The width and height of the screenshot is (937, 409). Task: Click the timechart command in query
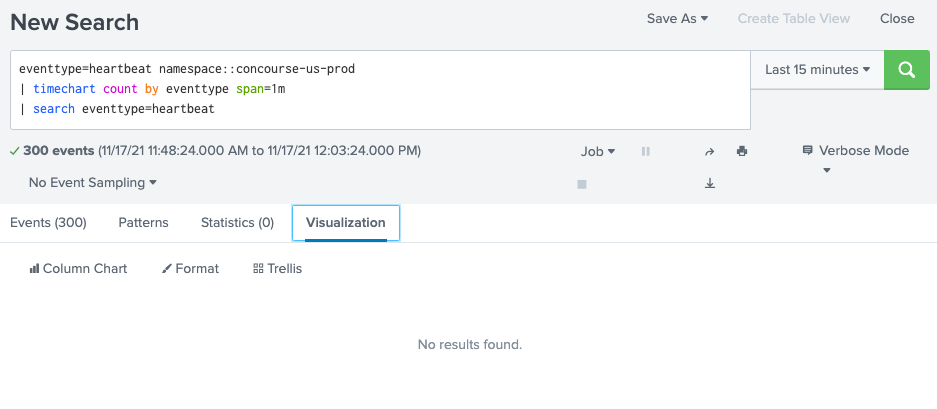(65, 89)
